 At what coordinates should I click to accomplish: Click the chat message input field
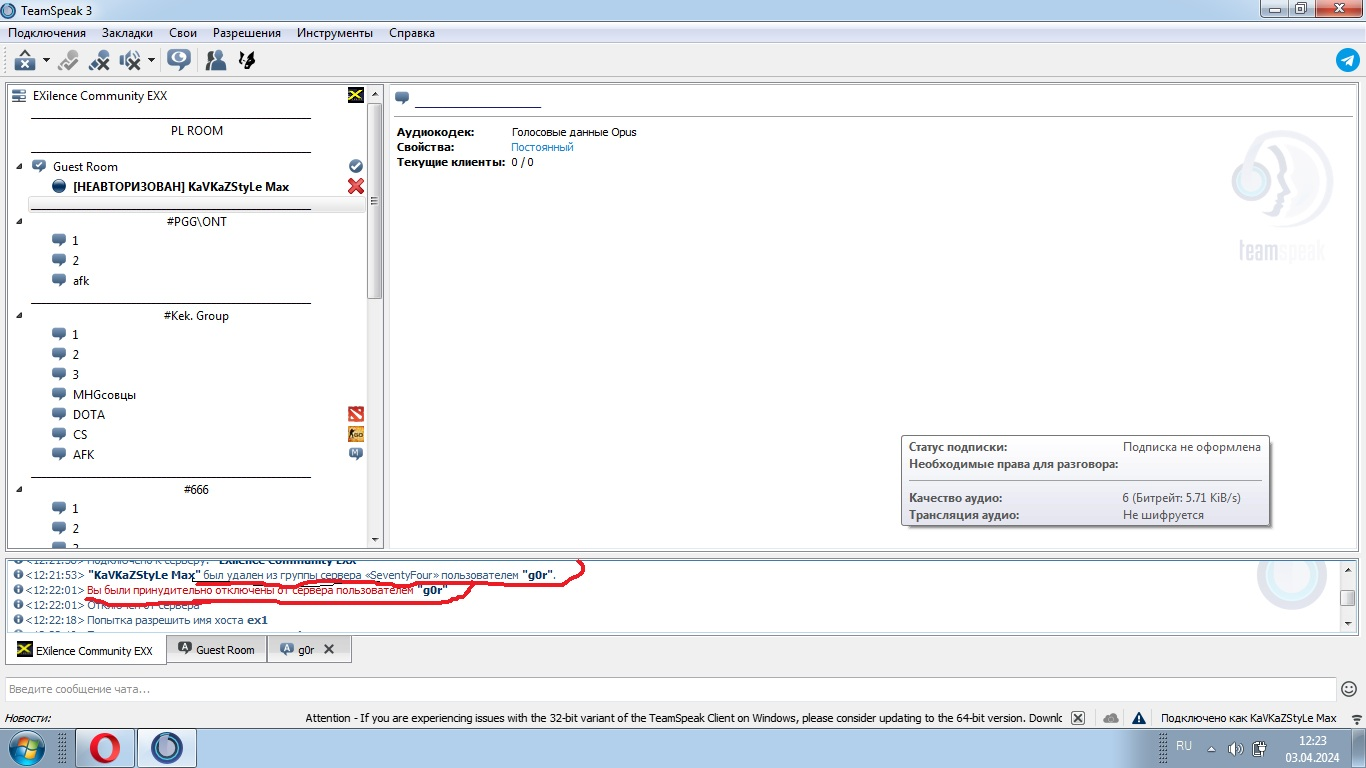tap(670, 689)
